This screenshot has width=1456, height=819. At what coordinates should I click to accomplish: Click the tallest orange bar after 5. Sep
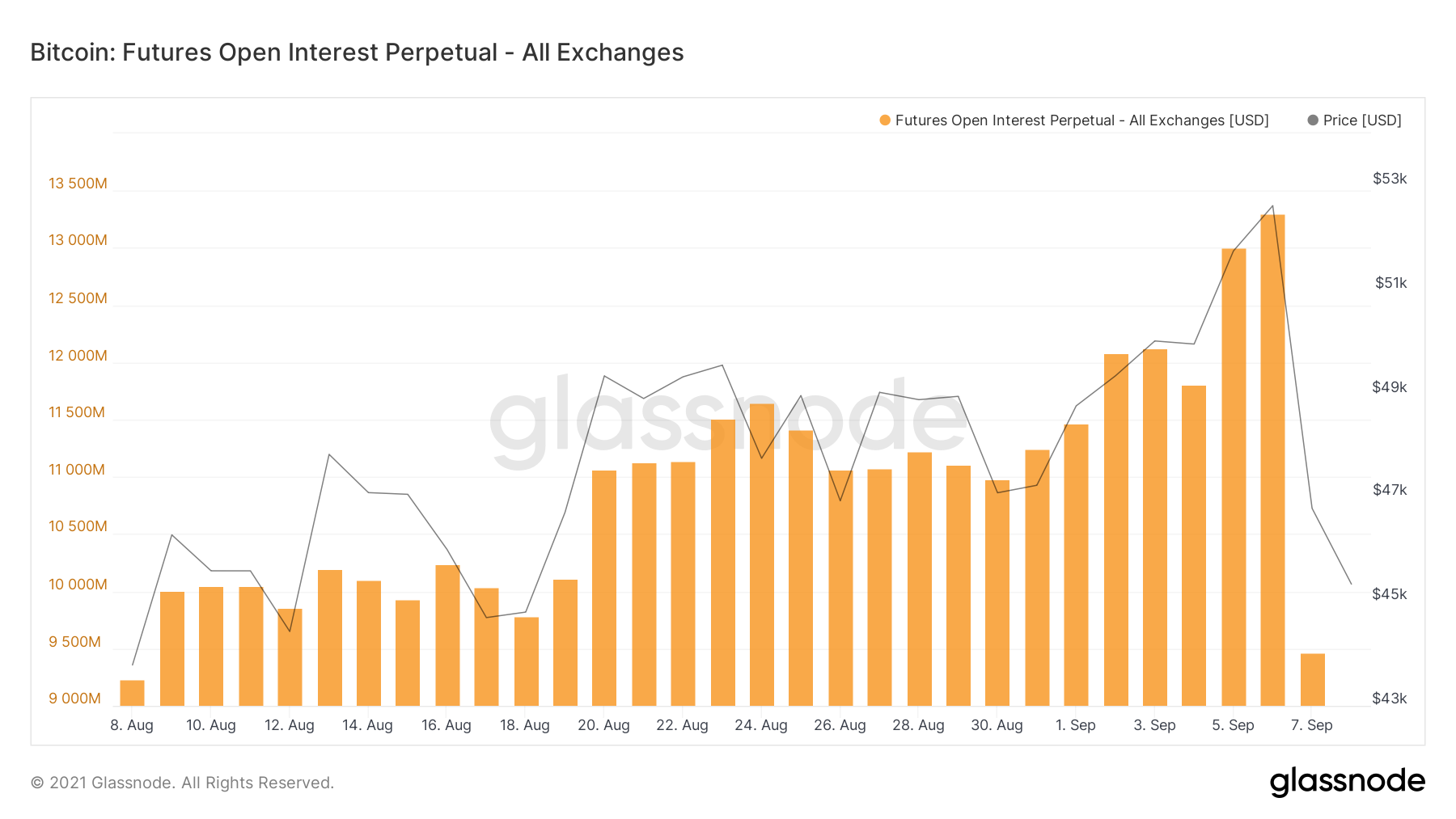point(1272,460)
